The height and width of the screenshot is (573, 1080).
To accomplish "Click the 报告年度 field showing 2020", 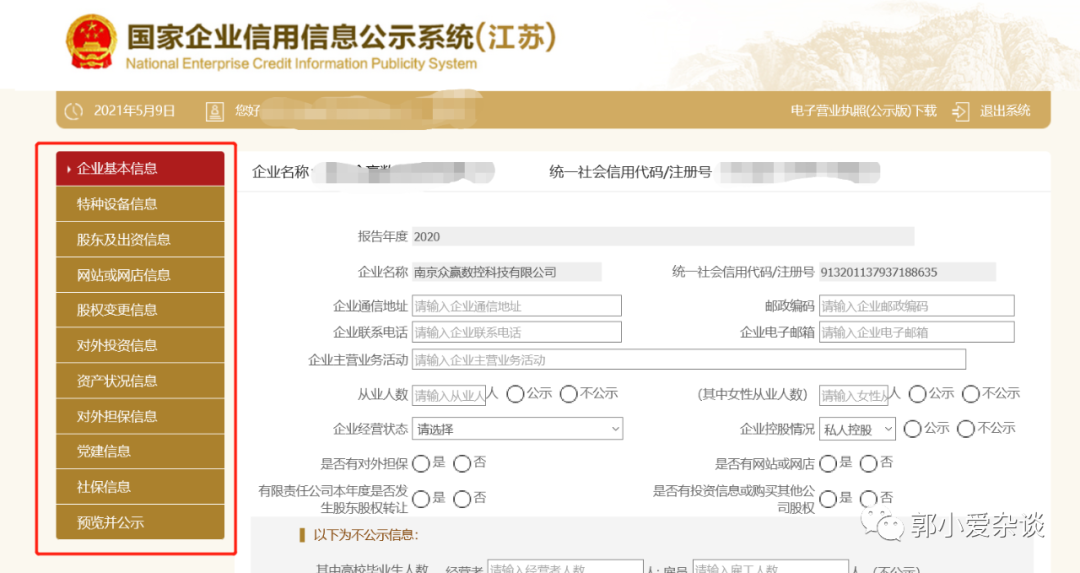I will pyautogui.click(x=663, y=236).
